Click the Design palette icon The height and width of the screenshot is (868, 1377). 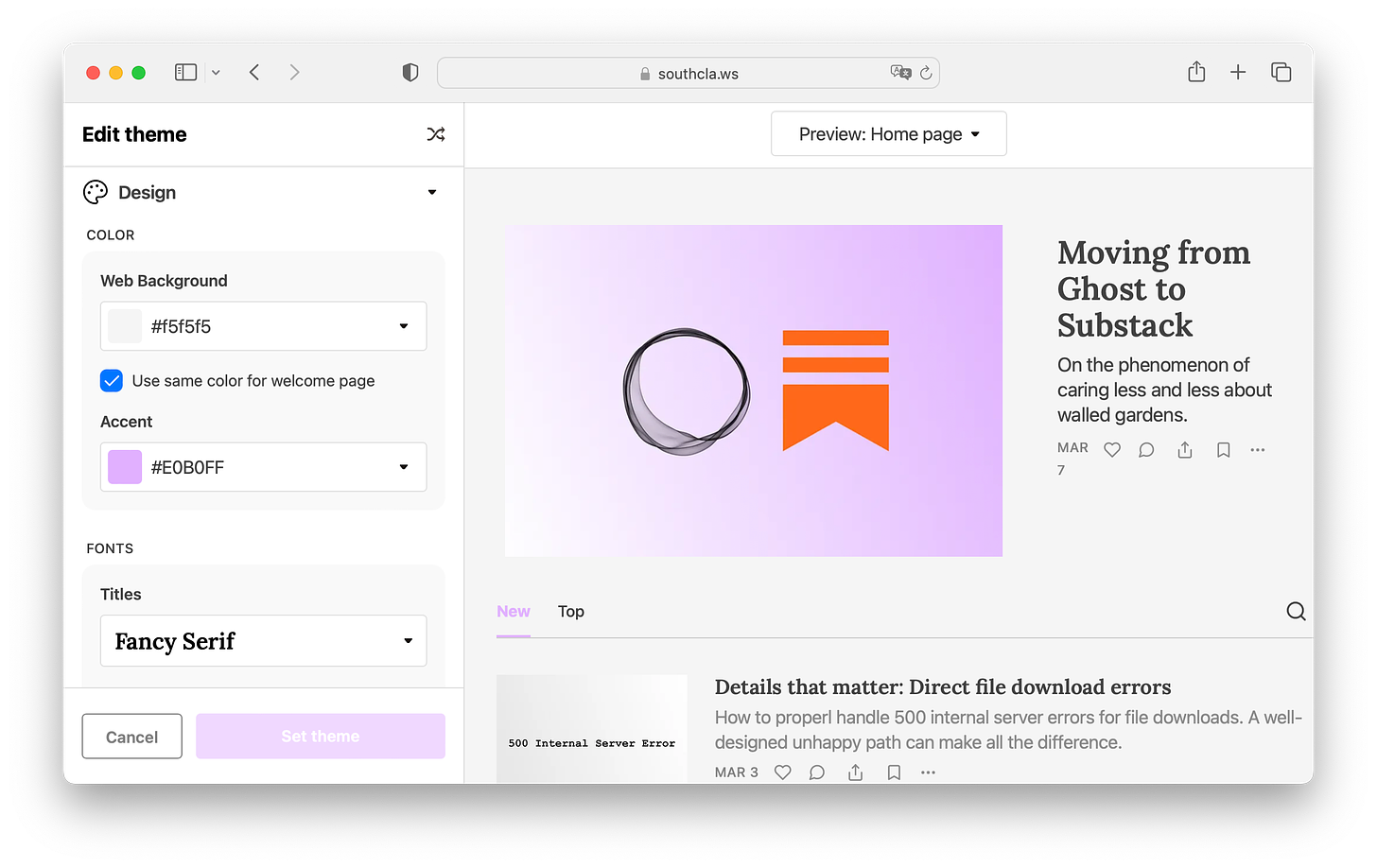[96, 192]
